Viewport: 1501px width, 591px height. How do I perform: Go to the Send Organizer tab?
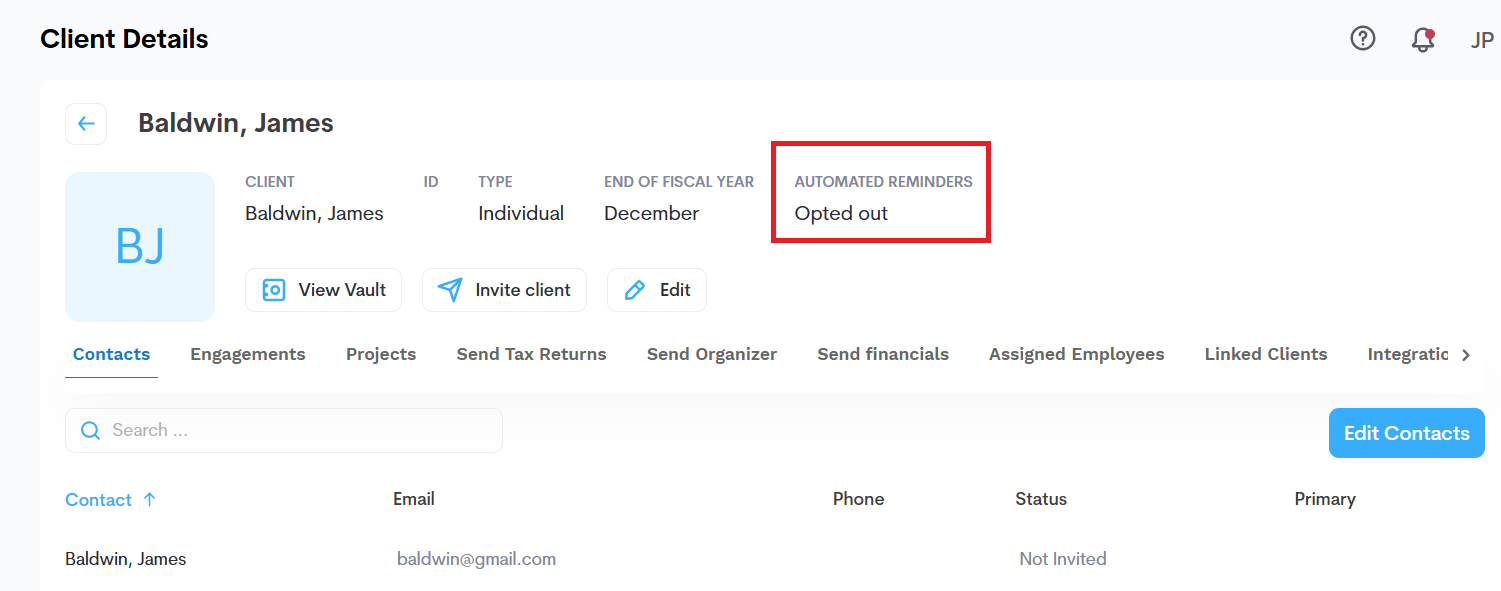[712, 354]
